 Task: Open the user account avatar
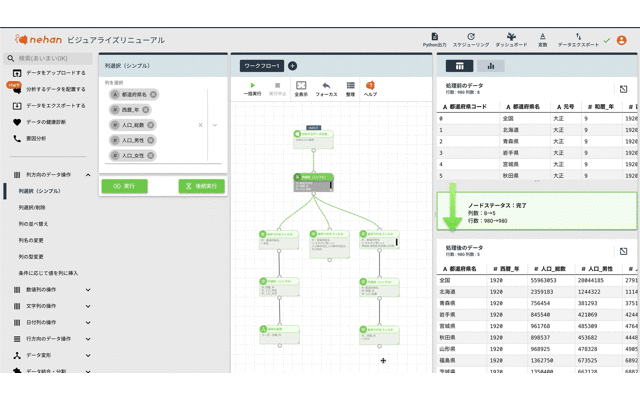tap(622, 40)
